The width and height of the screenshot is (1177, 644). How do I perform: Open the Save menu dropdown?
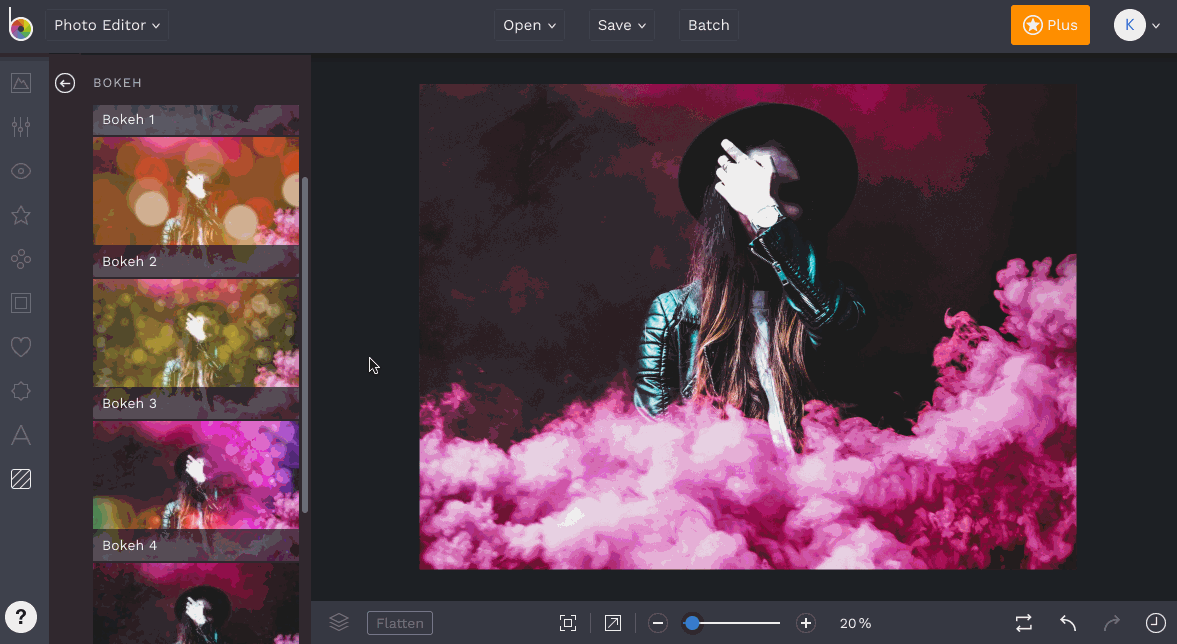(622, 25)
